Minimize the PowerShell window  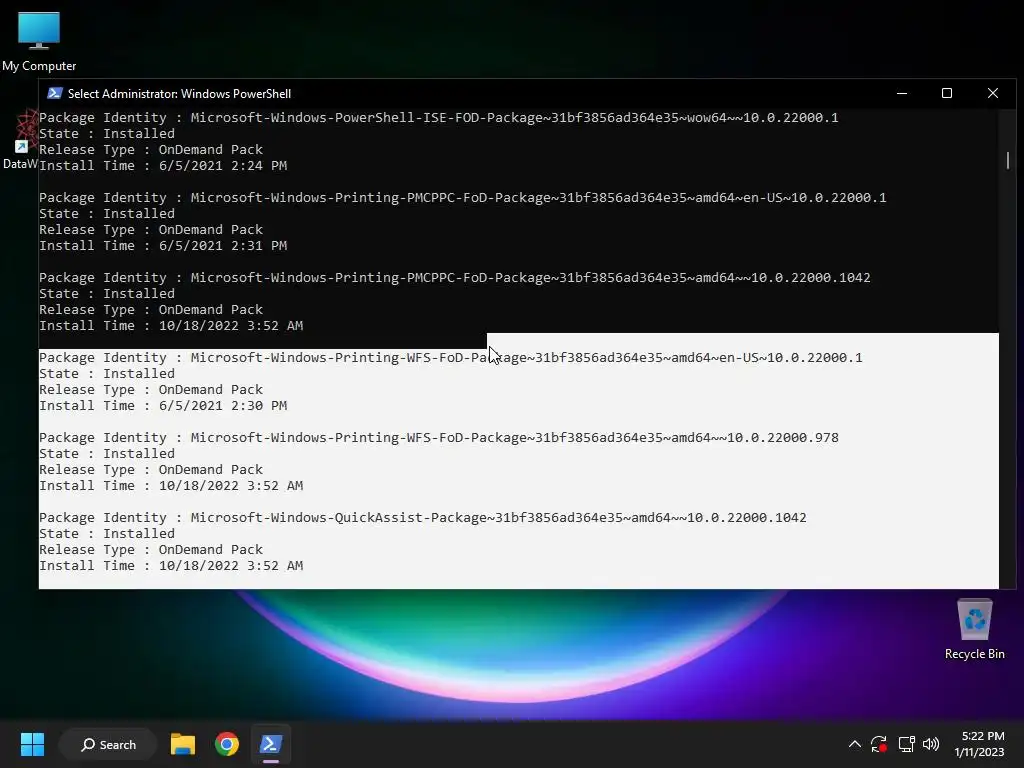(902, 93)
